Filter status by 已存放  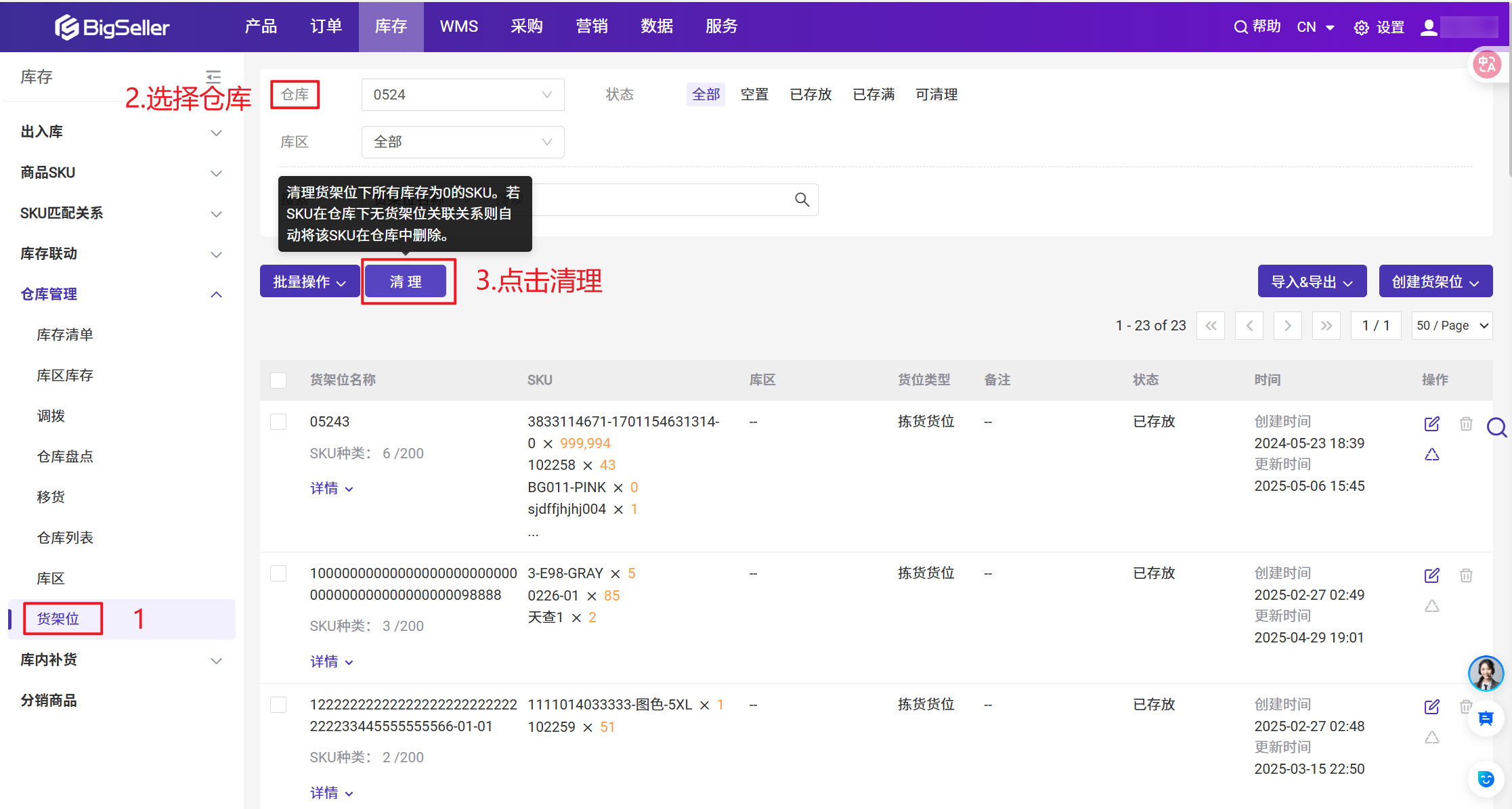(811, 94)
